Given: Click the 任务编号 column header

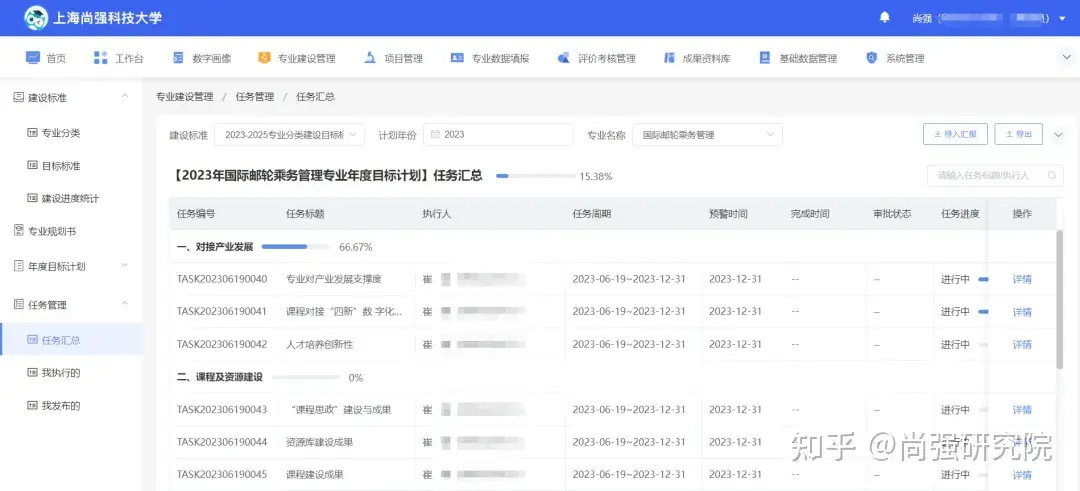Looking at the screenshot, I should (x=196, y=213).
